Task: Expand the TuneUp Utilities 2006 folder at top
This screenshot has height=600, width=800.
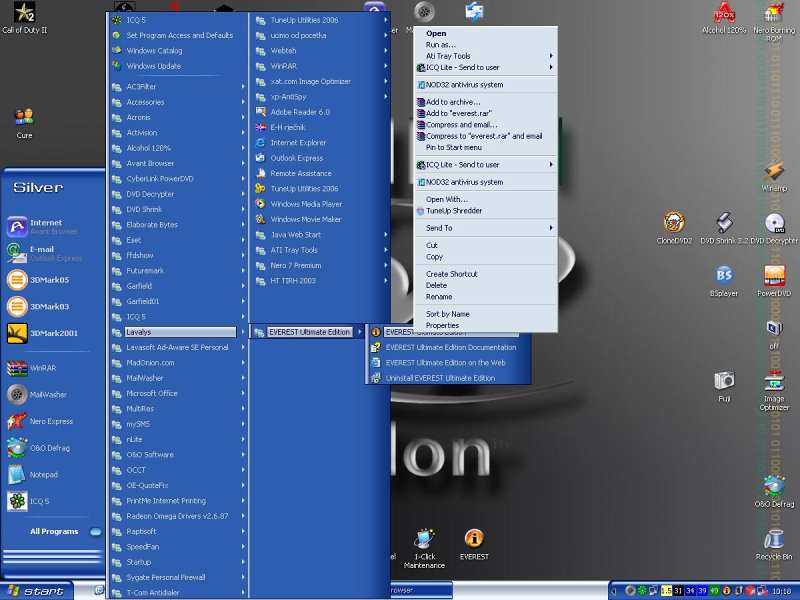Action: [x=321, y=20]
